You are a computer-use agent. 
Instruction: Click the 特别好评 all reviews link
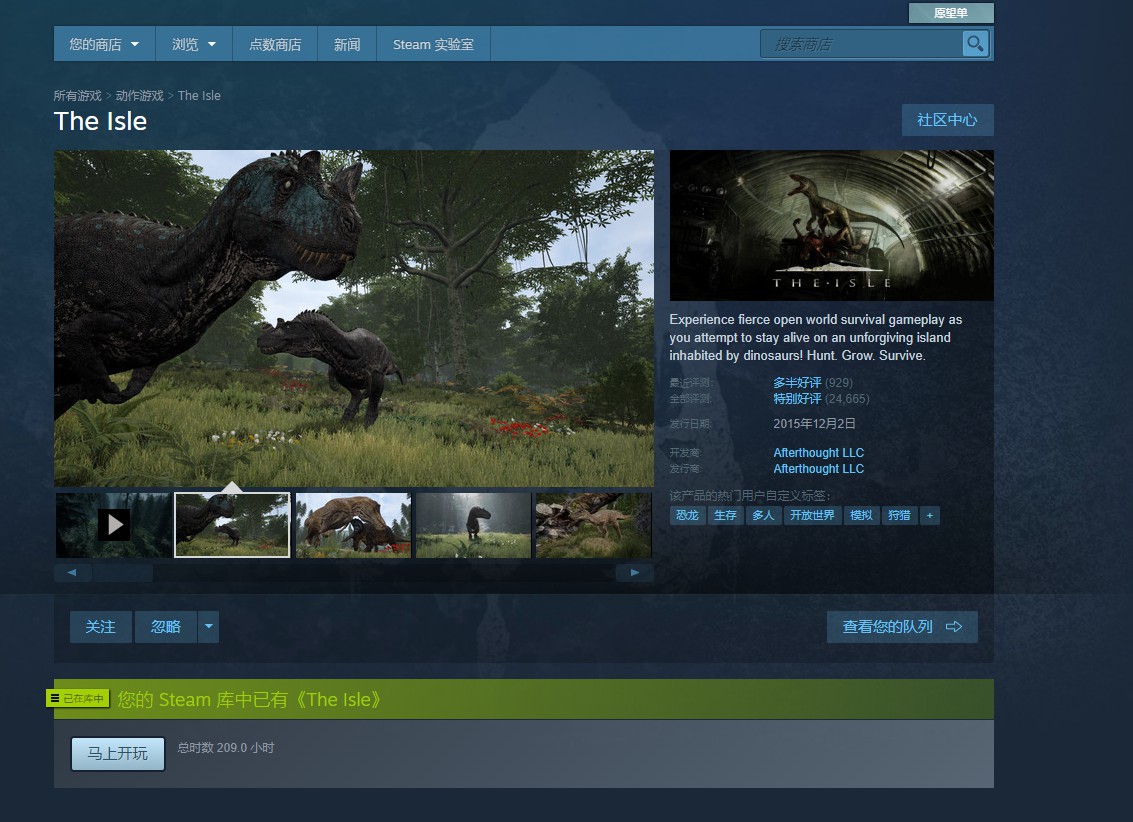[797, 399]
